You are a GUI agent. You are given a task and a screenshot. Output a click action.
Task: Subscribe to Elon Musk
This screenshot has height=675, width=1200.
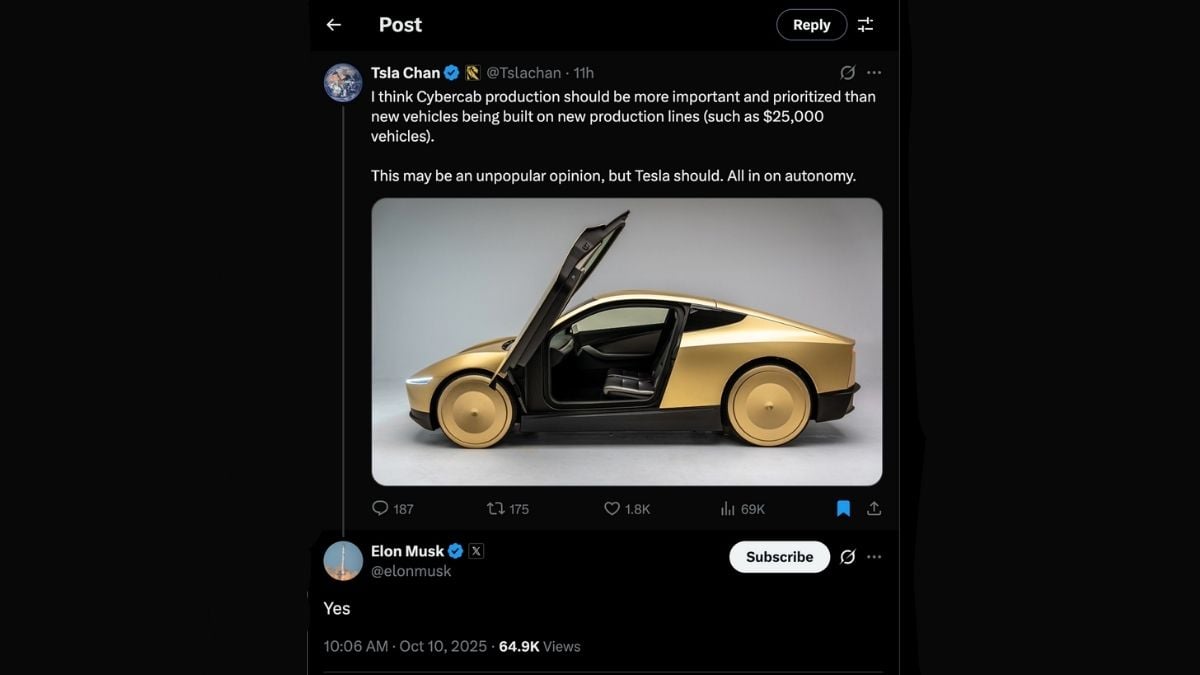(778, 557)
